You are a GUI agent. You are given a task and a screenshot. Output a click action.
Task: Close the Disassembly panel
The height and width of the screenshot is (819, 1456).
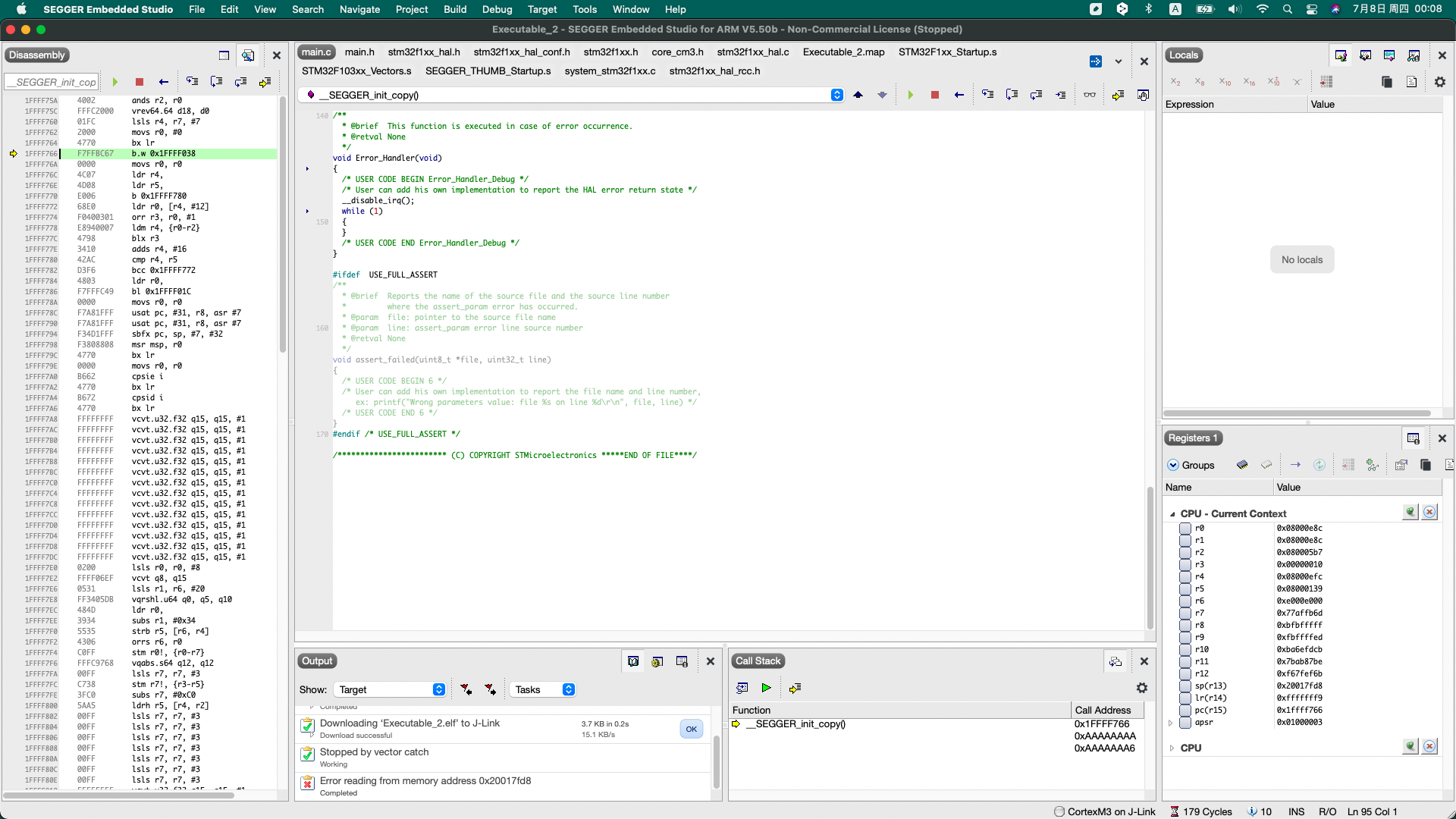coord(277,55)
